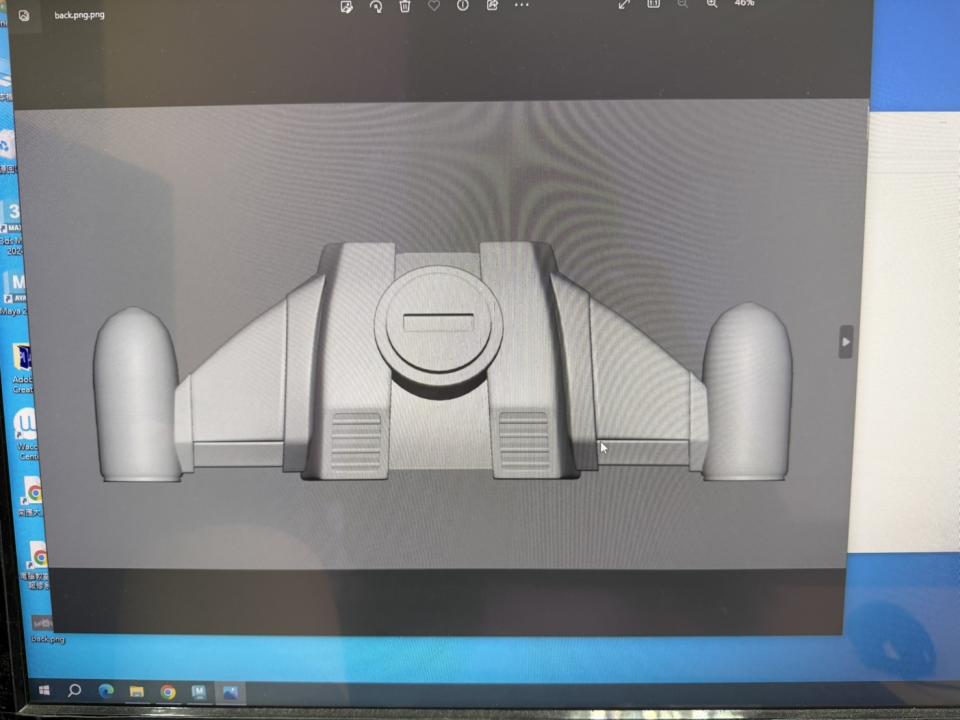Enter fullscreen view with the diagonal arrows
The width and height of the screenshot is (960, 720).
pos(623,4)
